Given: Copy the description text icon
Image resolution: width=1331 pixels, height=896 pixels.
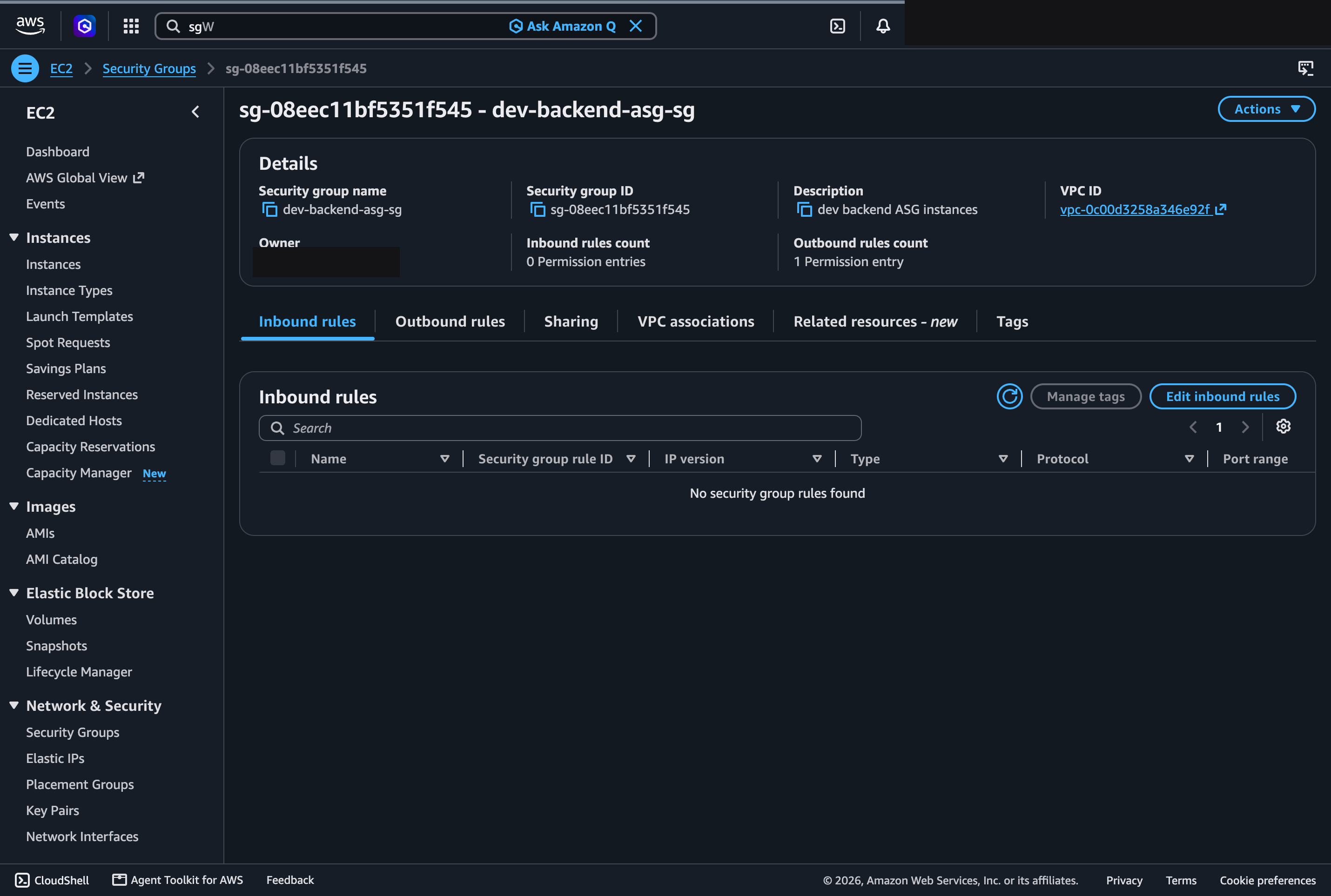Looking at the screenshot, I should coord(804,210).
